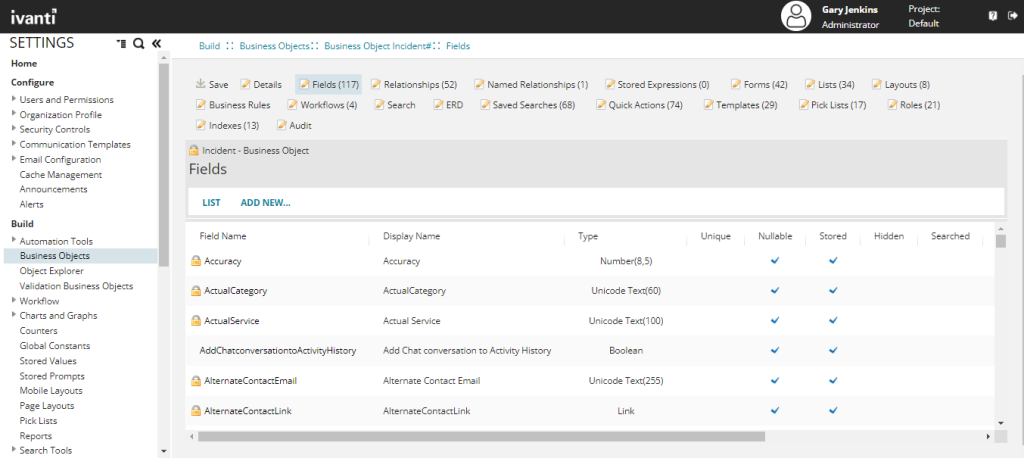This screenshot has width=1024, height=474.
Task: Toggle Stored check for ActualCategory field
Action: tap(833, 291)
